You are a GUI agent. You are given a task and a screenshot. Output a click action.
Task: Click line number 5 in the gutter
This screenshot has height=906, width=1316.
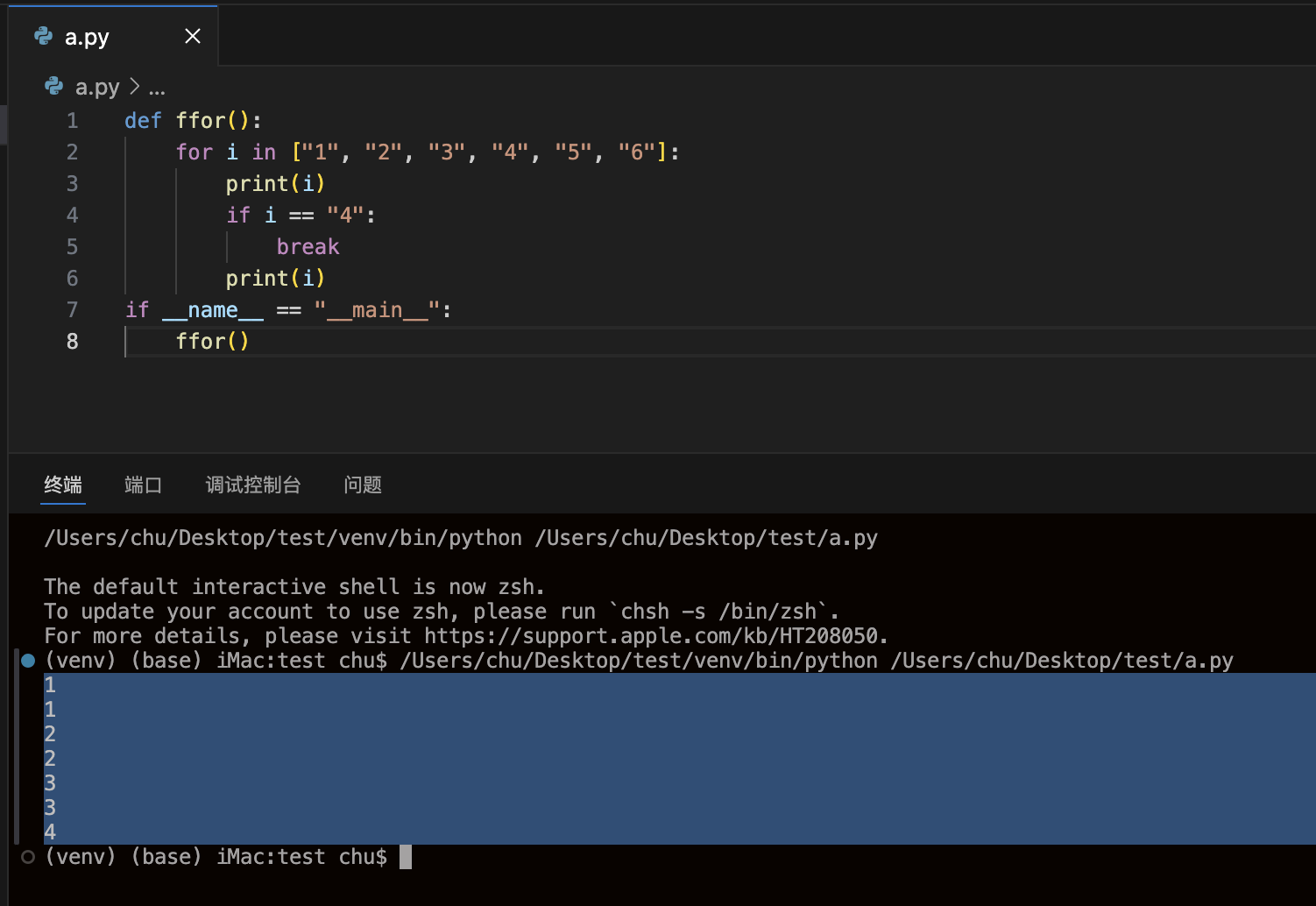coord(72,247)
